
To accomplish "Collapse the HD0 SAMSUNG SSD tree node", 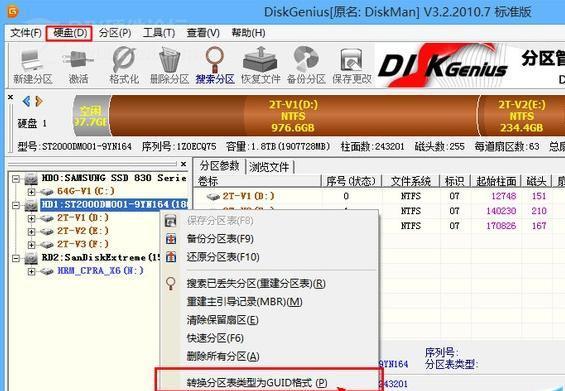I will pos(16,178).
